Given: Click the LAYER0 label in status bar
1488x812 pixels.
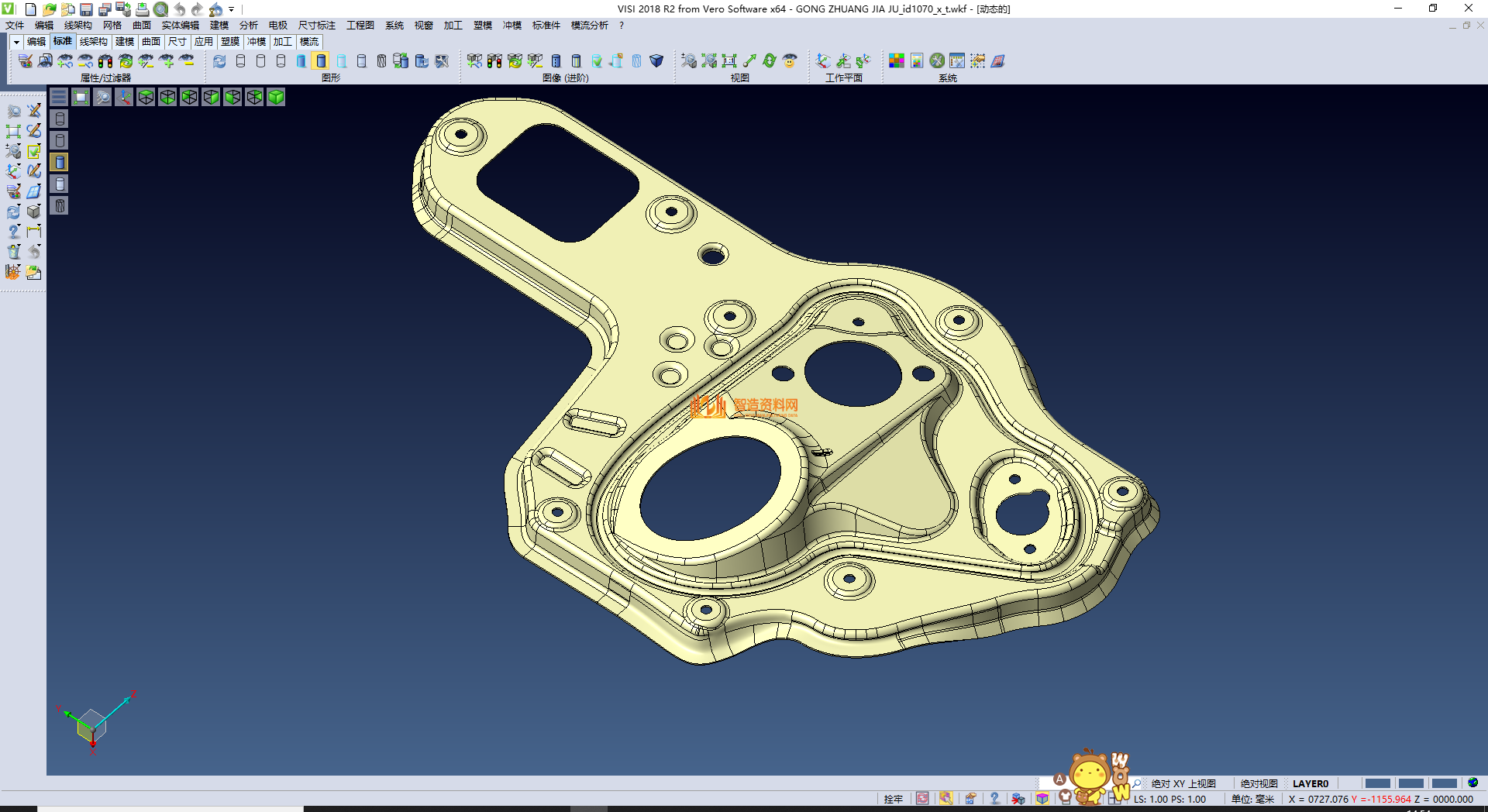Looking at the screenshot, I should [1310, 783].
